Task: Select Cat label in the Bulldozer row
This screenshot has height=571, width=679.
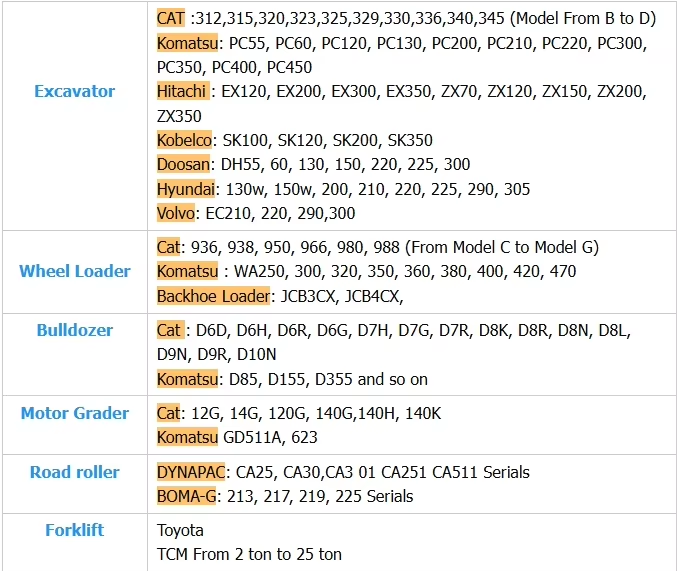Action: (169, 330)
